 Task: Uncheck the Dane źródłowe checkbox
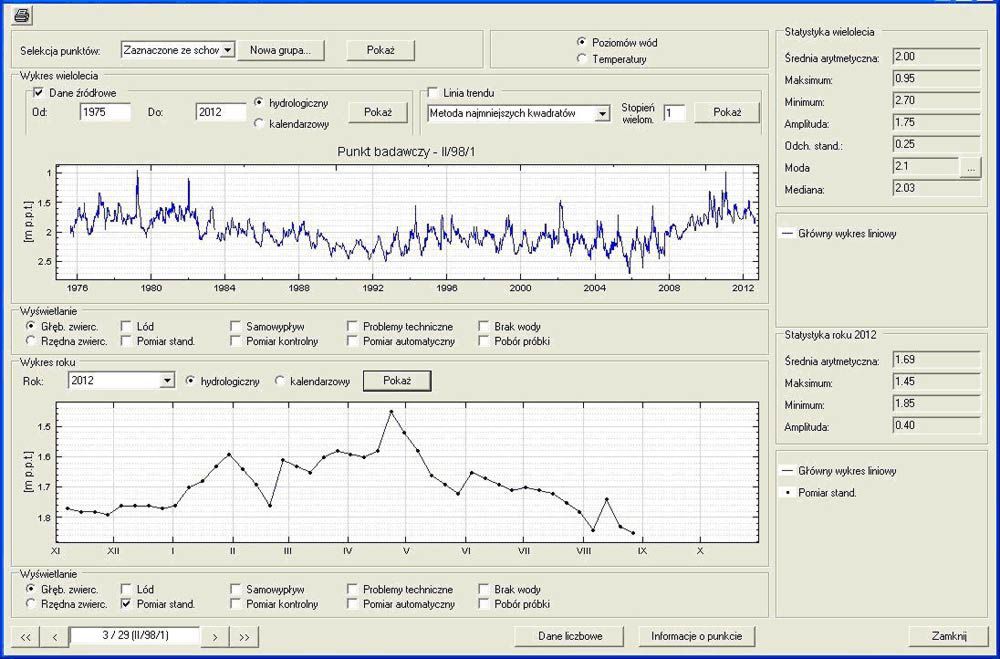click(x=40, y=93)
